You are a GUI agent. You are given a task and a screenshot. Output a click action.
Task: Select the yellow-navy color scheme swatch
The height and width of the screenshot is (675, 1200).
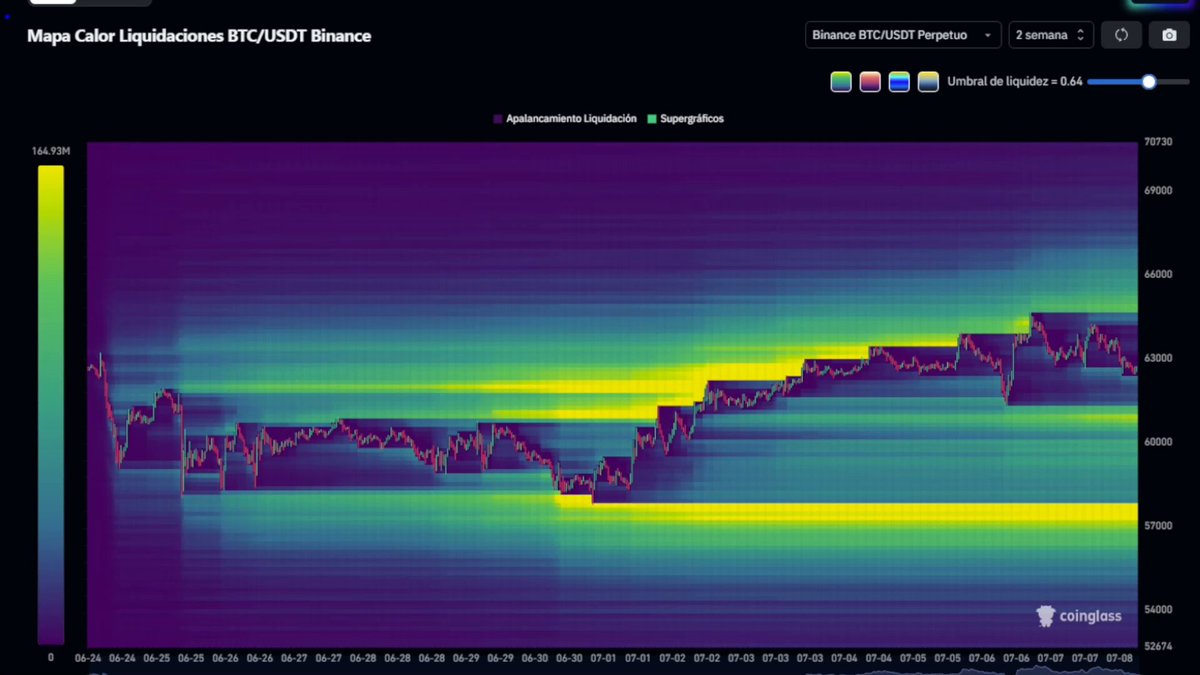point(928,82)
